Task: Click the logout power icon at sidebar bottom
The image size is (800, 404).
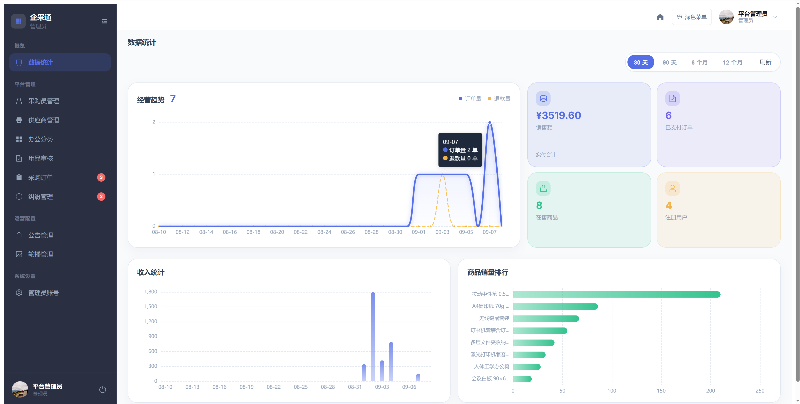Action: [102, 390]
